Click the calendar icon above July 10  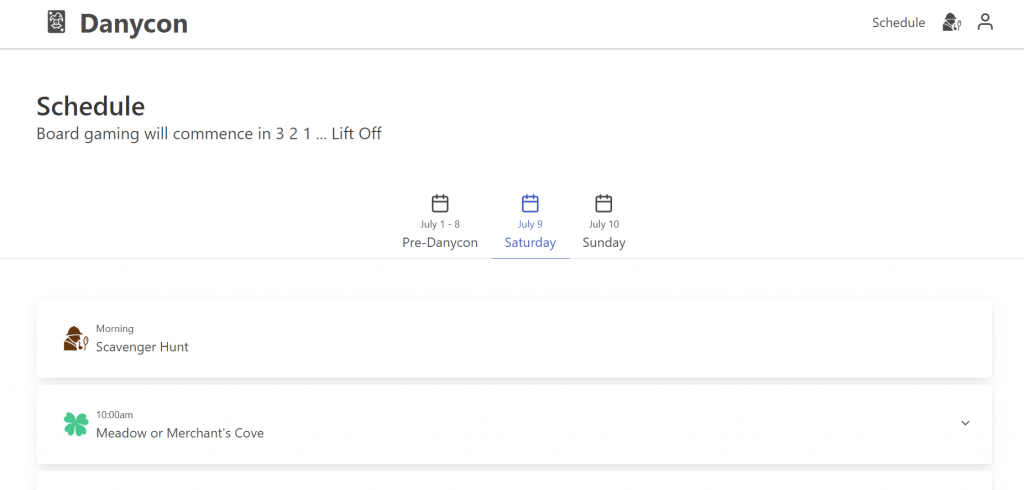[x=604, y=203]
